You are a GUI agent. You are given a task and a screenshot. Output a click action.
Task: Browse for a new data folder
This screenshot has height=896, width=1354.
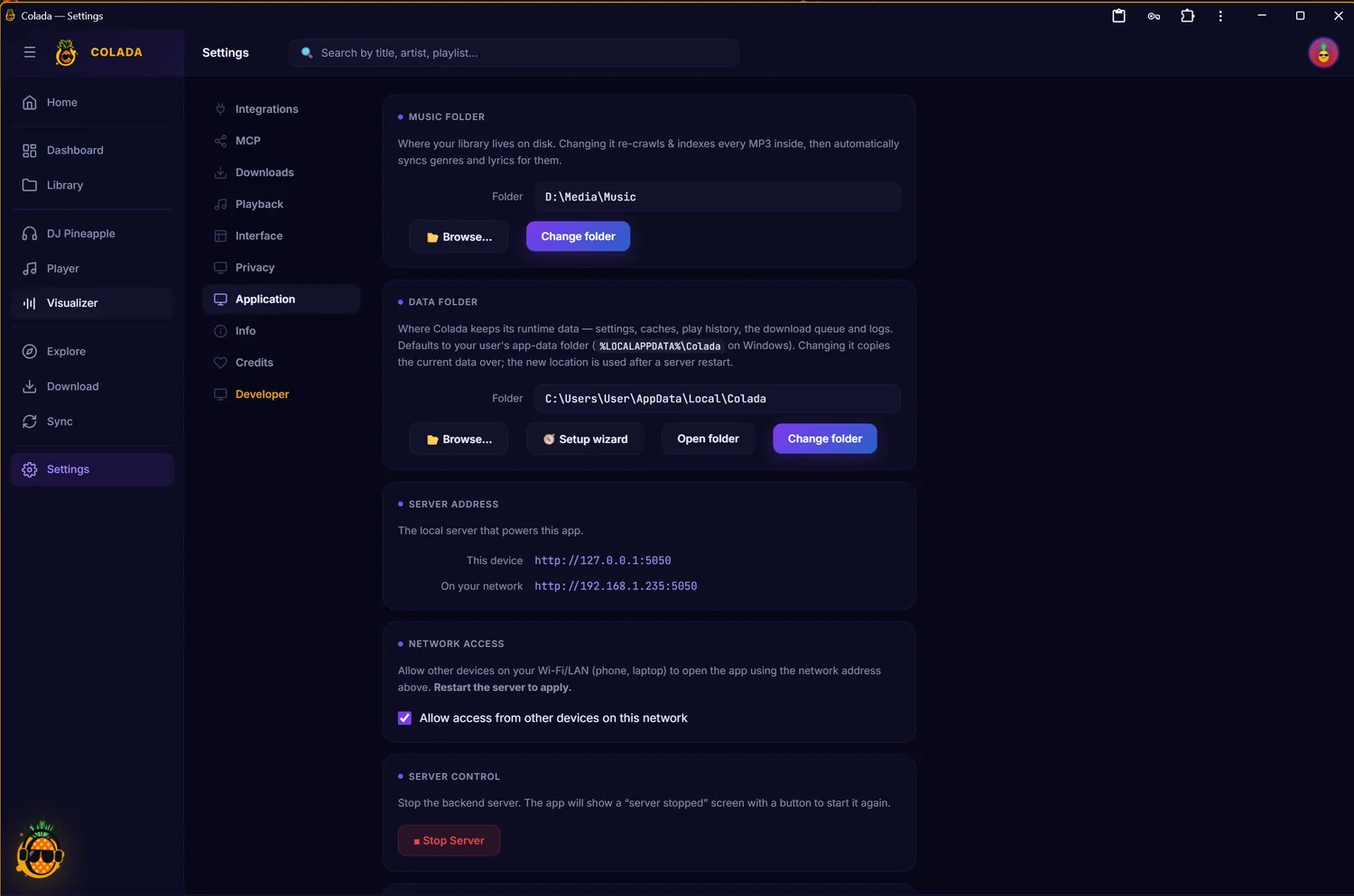[459, 439]
